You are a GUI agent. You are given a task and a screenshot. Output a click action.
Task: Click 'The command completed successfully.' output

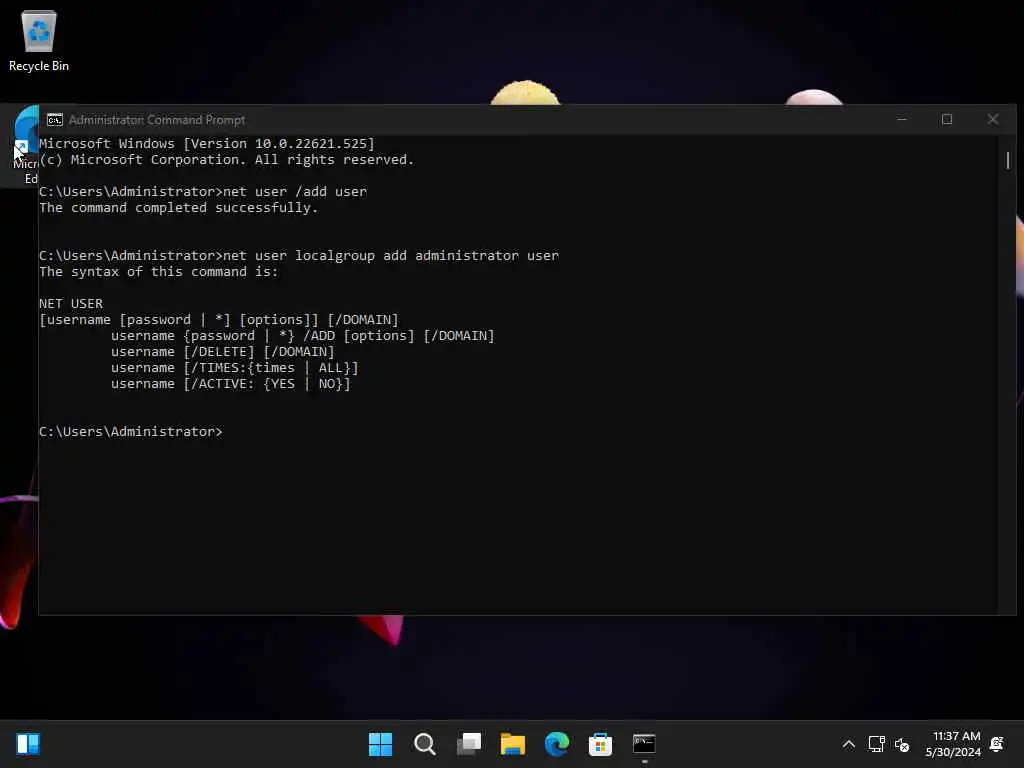click(178, 208)
